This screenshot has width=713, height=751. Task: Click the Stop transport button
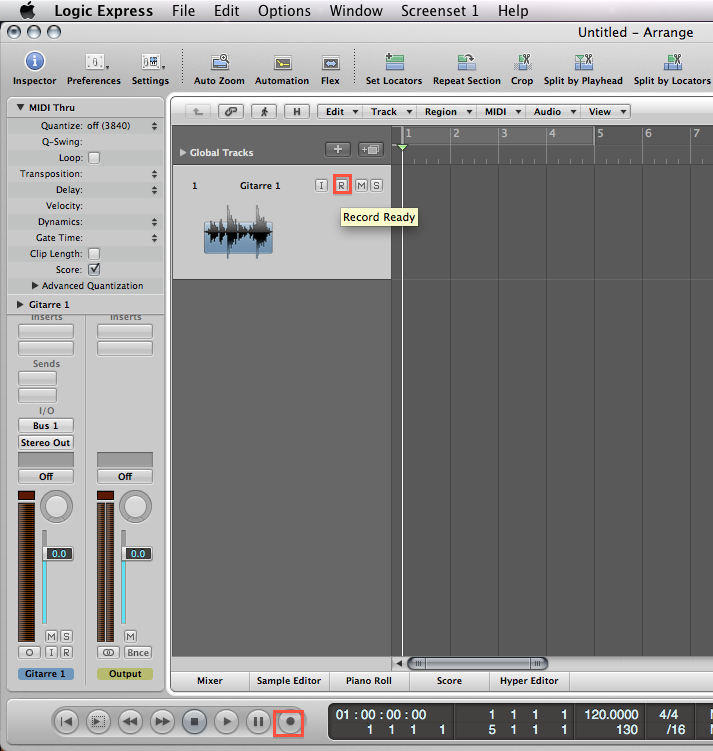point(194,721)
